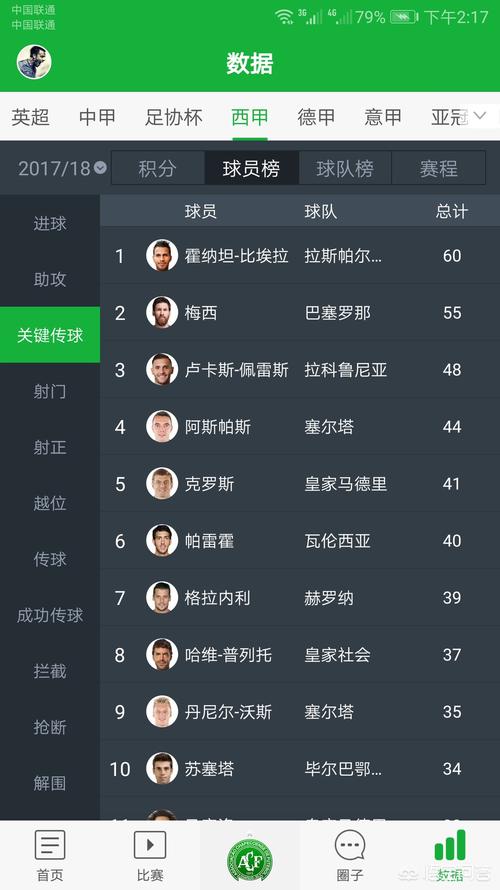Open user profile avatar in header
Screen dimensions: 500x890
click(34, 62)
